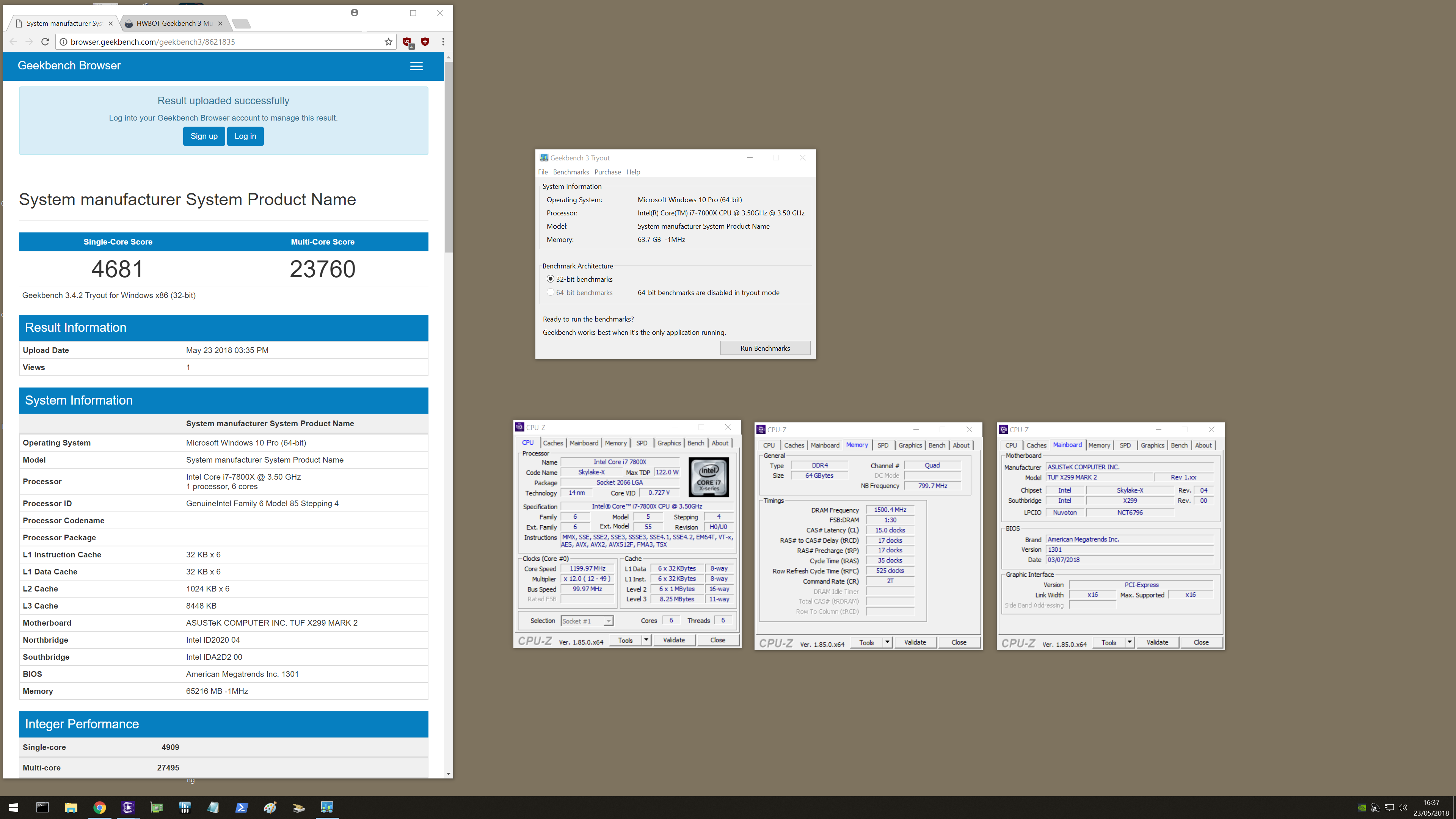1456x819 pixels.
Task: Close the HWBOT Geekbench 3 tab
Action: [x=220, y=23]
